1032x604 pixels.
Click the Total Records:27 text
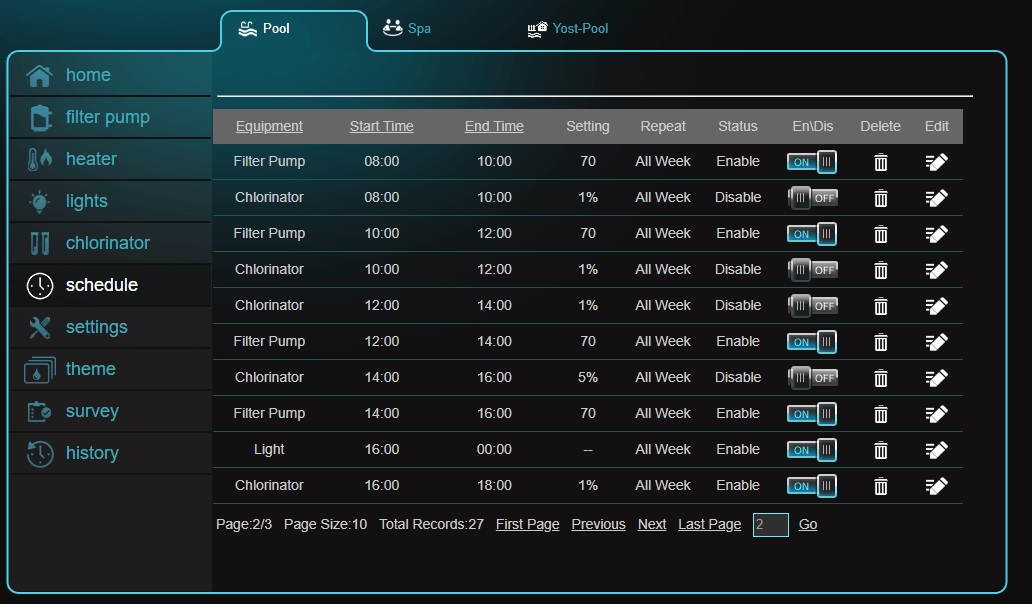[x=431, y=524]
